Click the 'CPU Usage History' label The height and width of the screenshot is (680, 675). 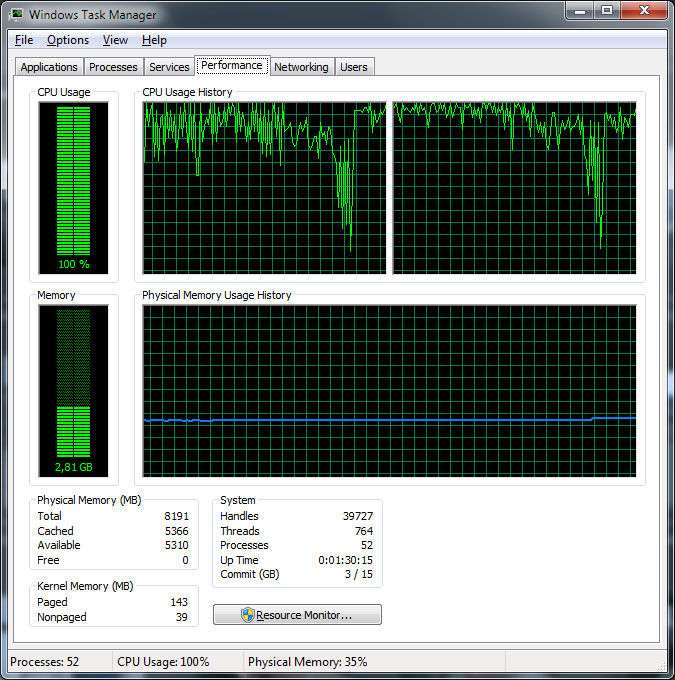coord(187,92)
